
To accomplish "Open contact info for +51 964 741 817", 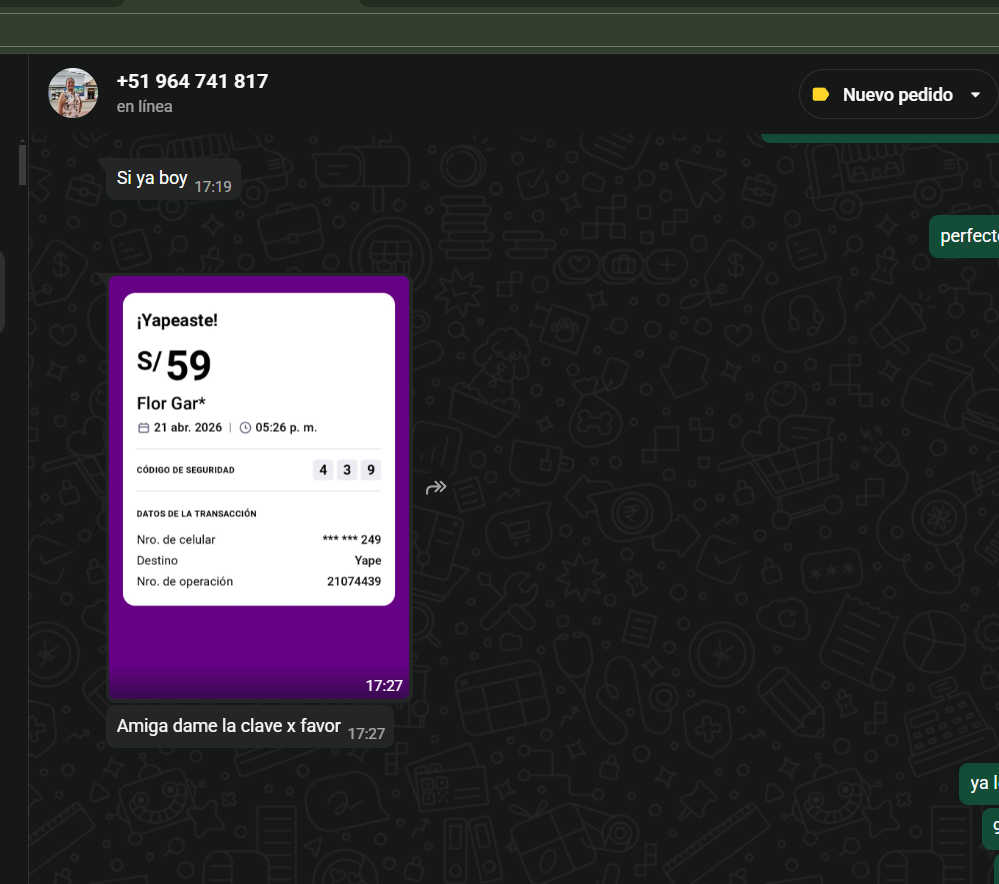I will click(192, 81).
